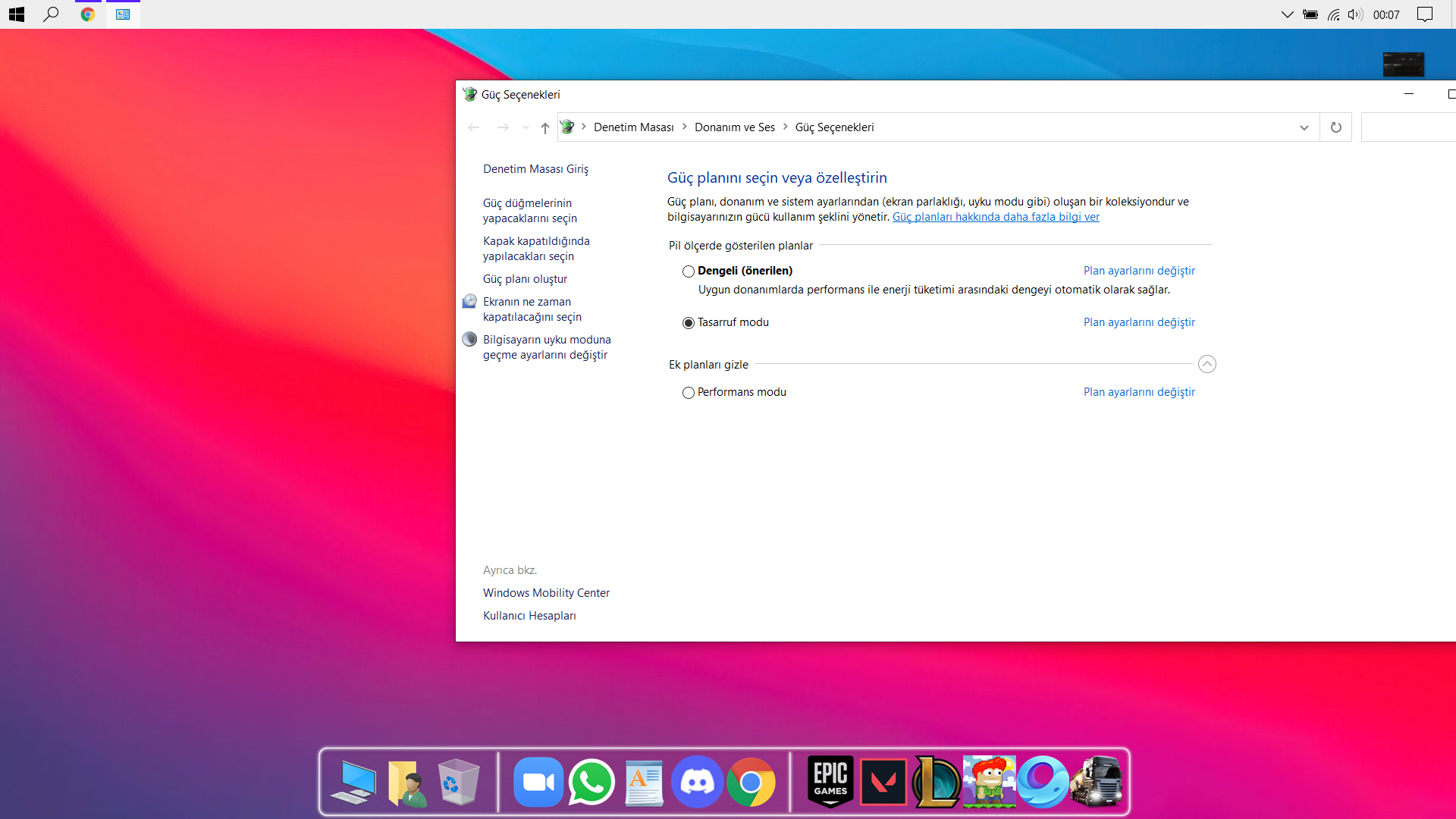This screenshot has width=1456, height=819.
Task: Click the Control Panel search field
Action: 1407,127
